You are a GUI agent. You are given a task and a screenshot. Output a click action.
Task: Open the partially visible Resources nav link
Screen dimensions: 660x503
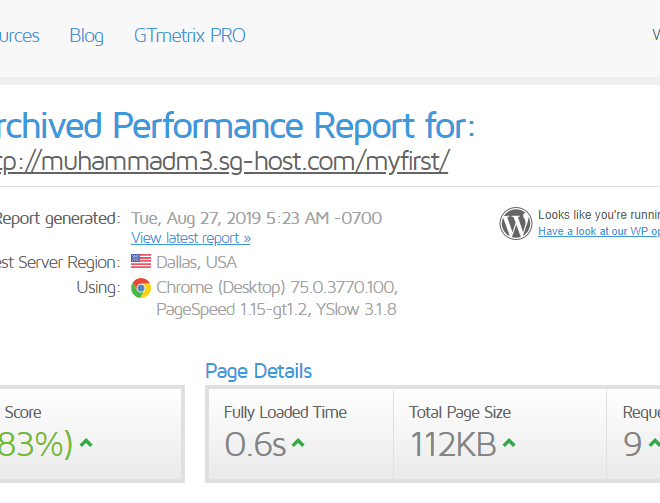19,36
